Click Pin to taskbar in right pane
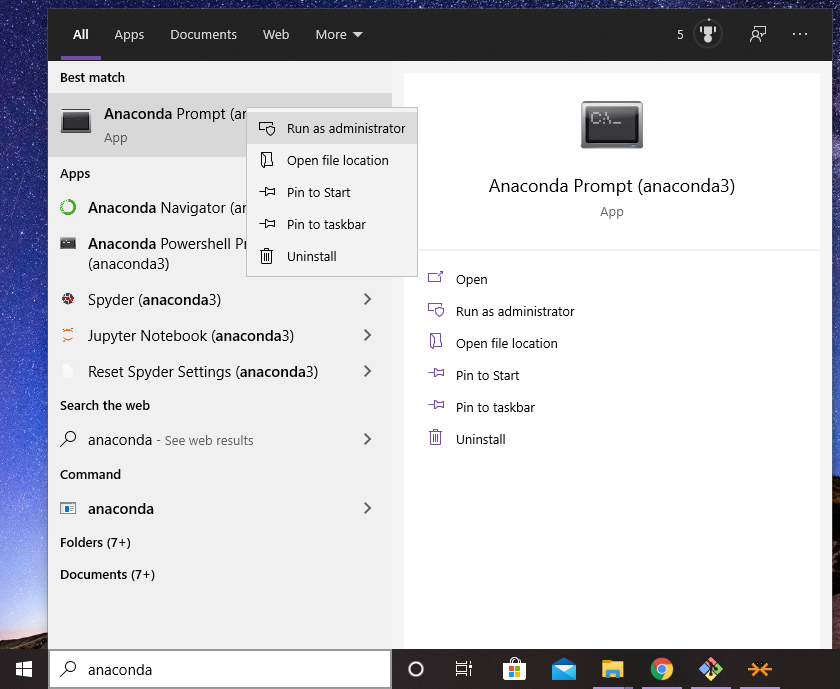The image size is (840, 689). (495, 408)
